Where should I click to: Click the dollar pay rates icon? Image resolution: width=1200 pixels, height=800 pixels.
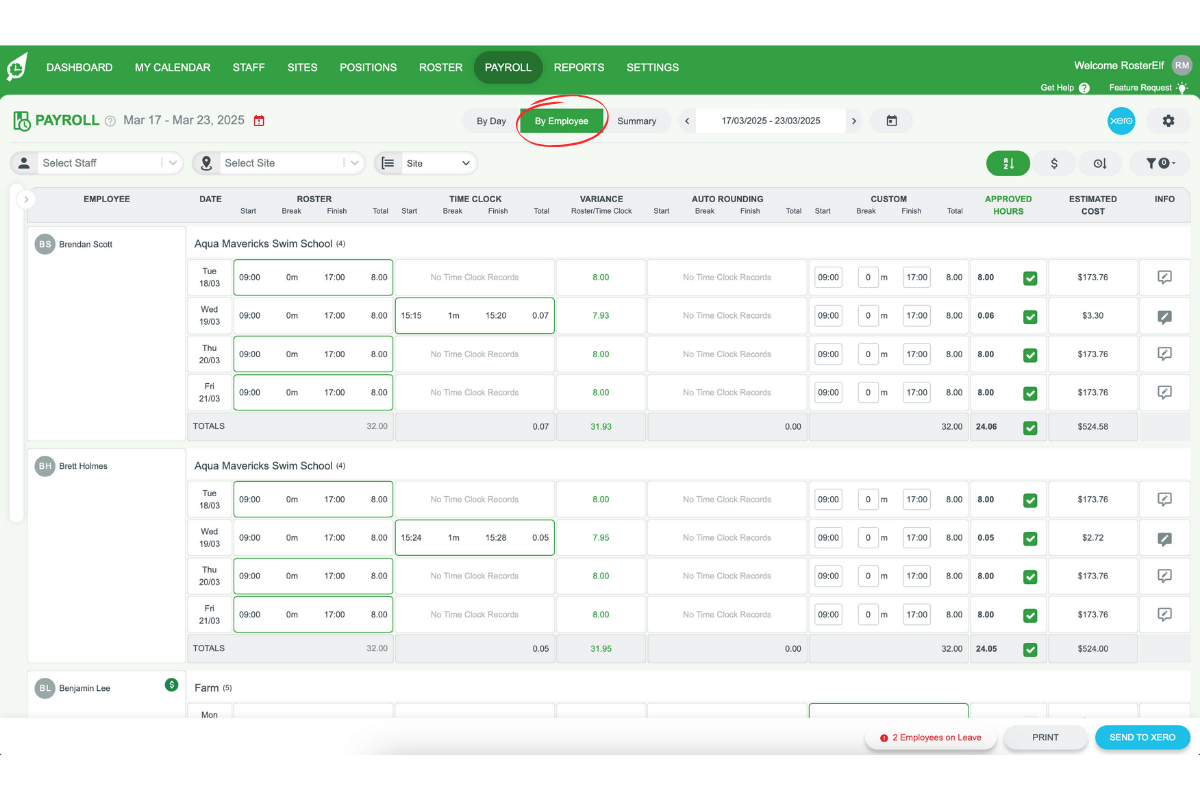pyautogui.click(x=1054, y=162)
